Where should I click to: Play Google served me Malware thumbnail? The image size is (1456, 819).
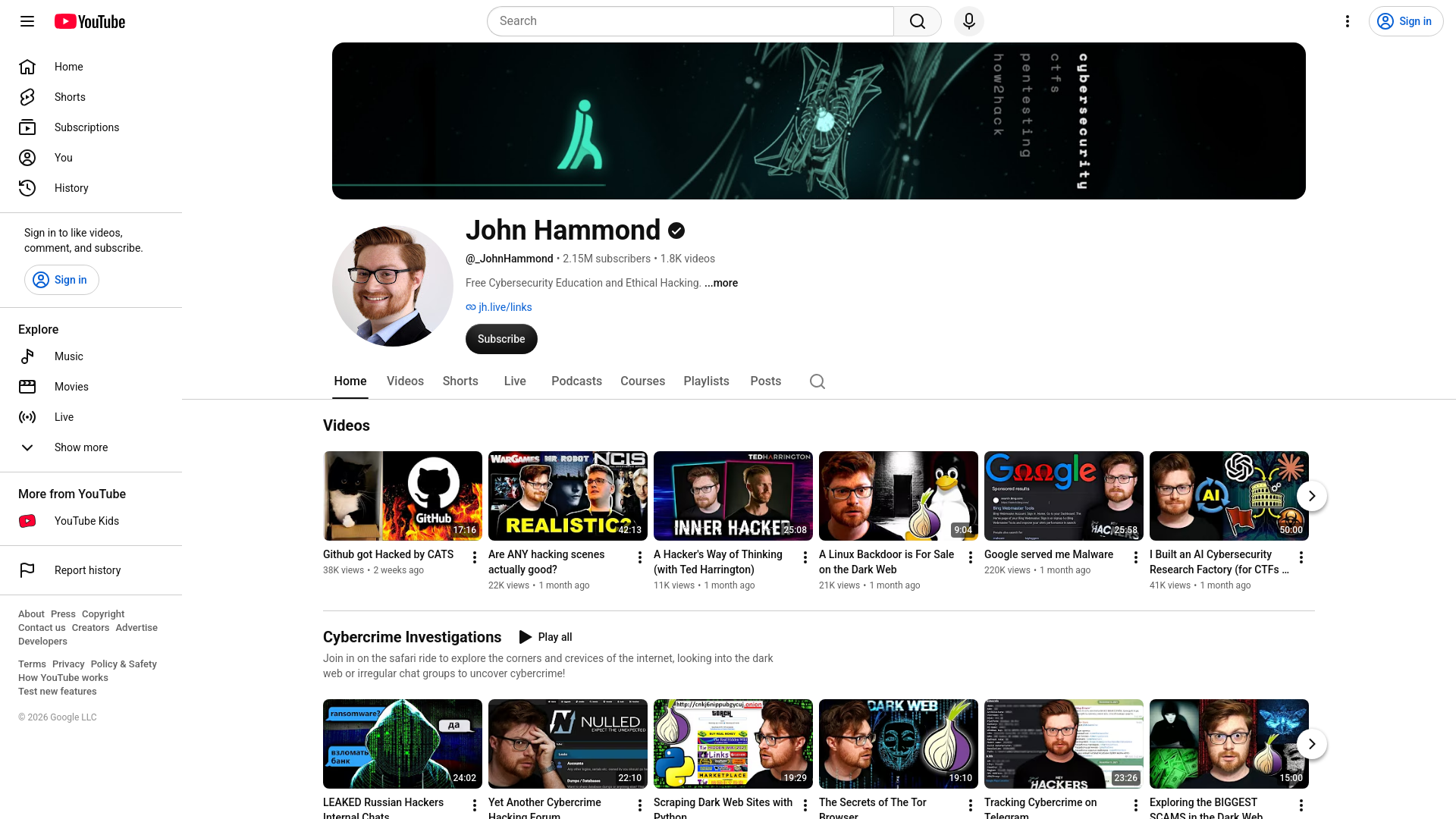click(x=1064, y=496)
